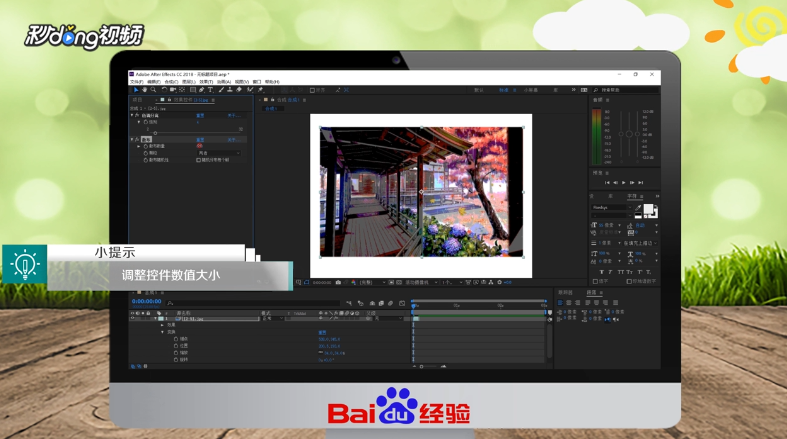Click the timeline search field
The image size is (787, 439).
pos(253,303)
